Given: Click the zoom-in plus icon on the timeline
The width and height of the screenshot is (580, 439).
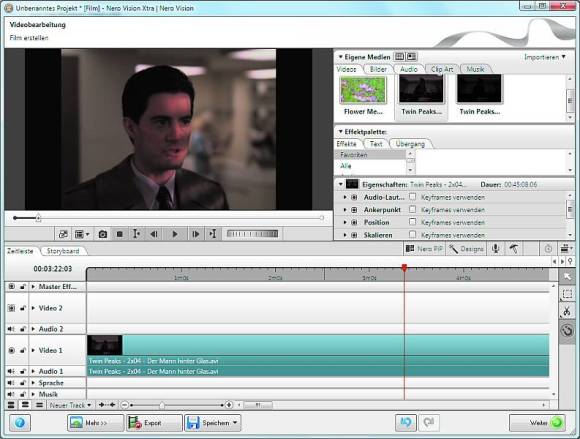Looking at the screenshot, I should [x=229, y=405].
